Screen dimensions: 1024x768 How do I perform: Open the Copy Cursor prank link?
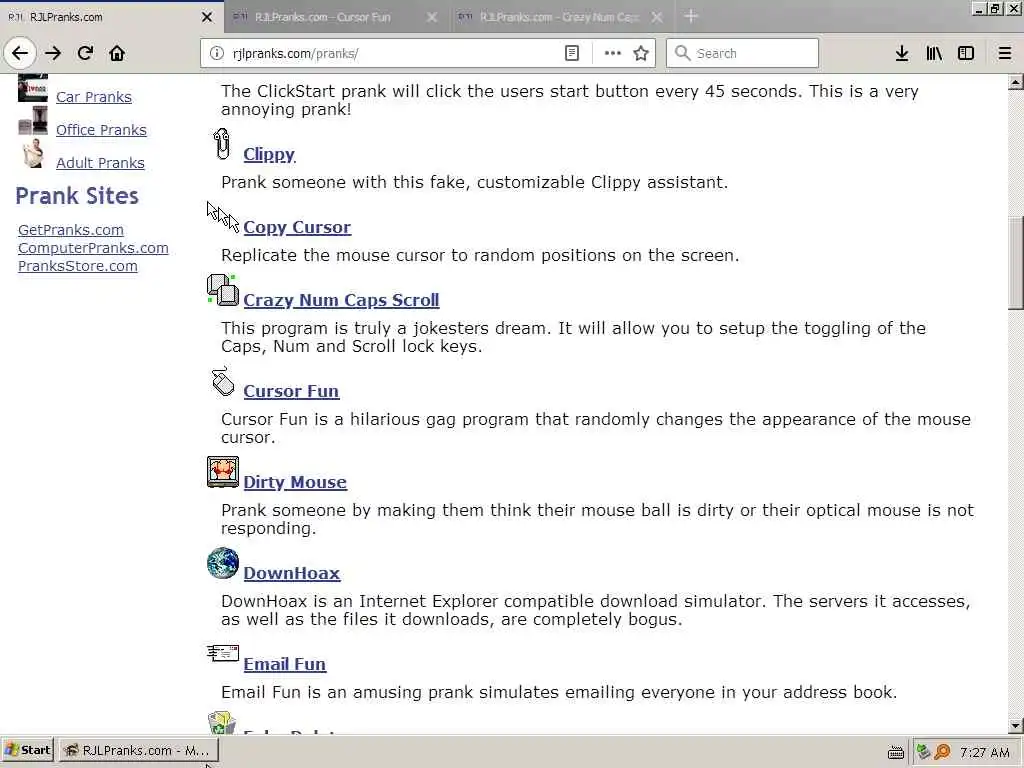point(297,227)
